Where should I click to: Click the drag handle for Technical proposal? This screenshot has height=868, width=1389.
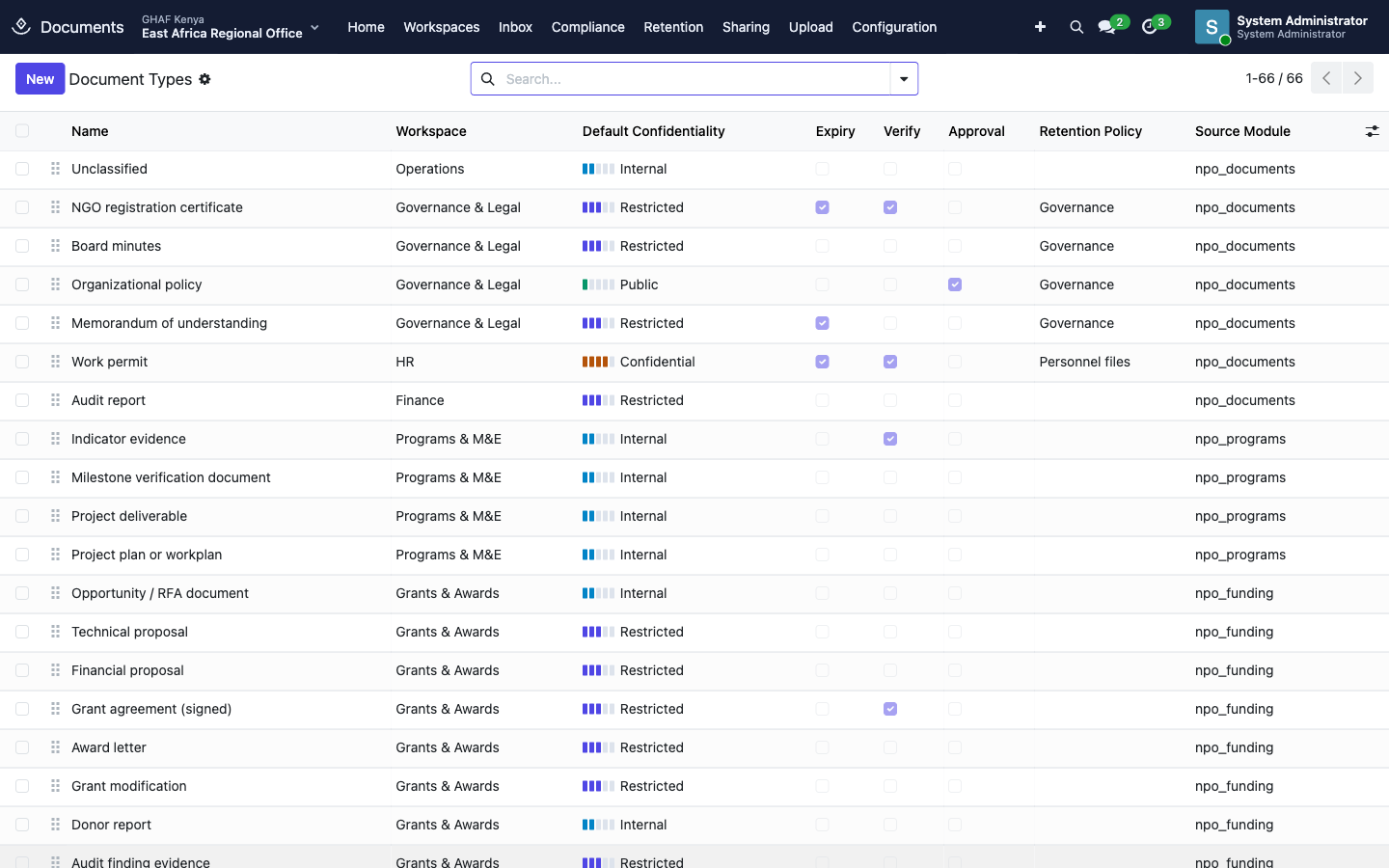pyautogui.click(x=55, y=632)
